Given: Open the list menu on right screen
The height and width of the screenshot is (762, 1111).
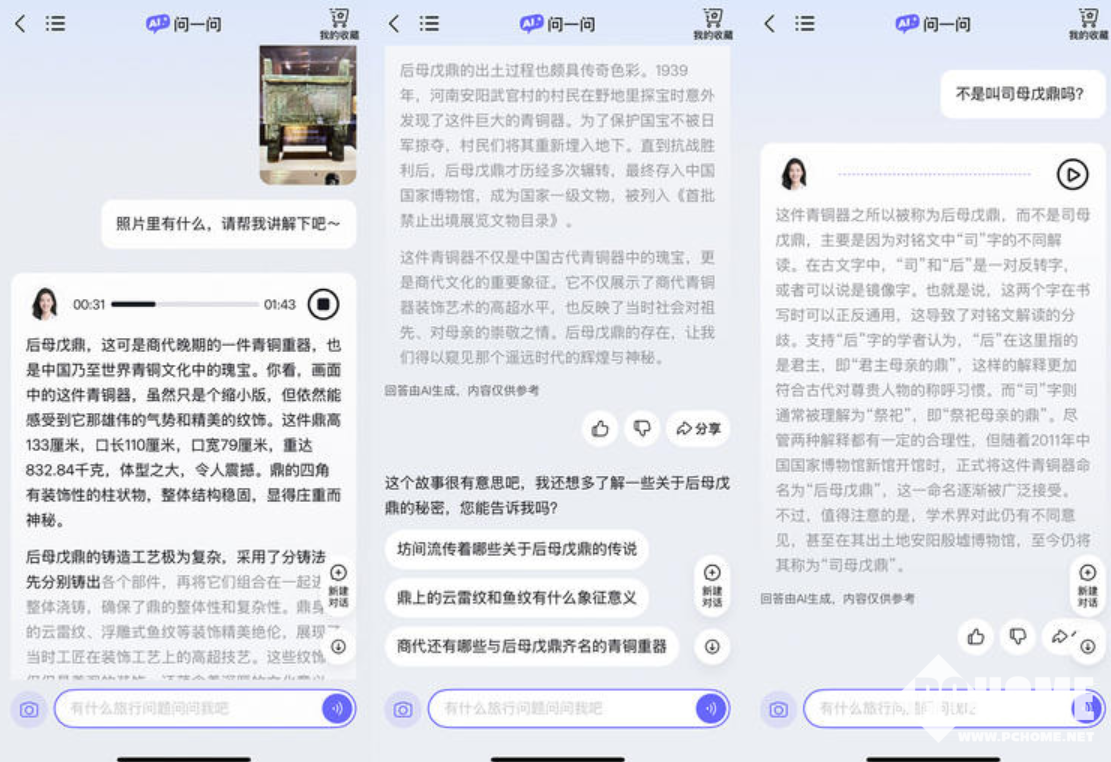Looking at the screenshot, I should click(x=805, y=24).
